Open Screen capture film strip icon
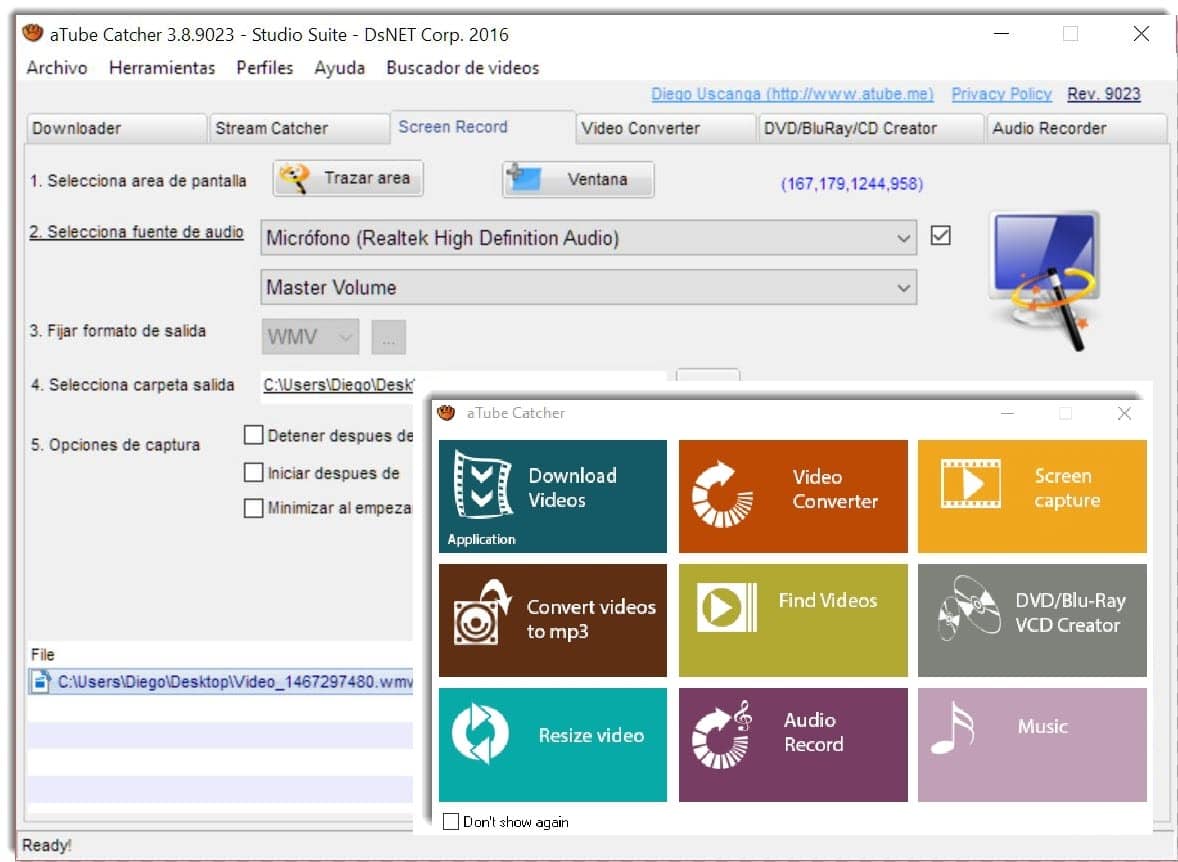 tap(971, 484)
